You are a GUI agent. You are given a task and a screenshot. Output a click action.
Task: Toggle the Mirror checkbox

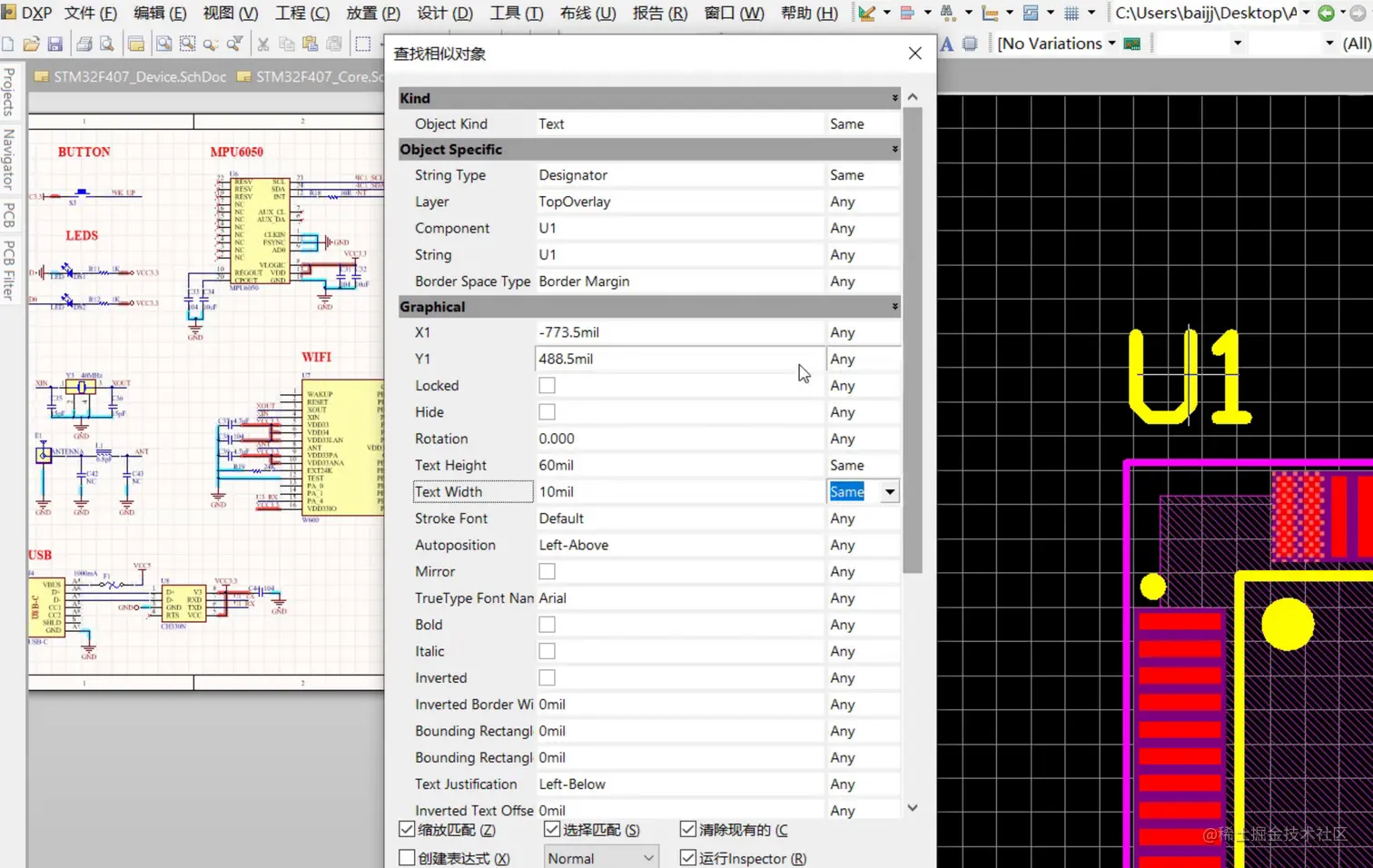coord(547,572)
